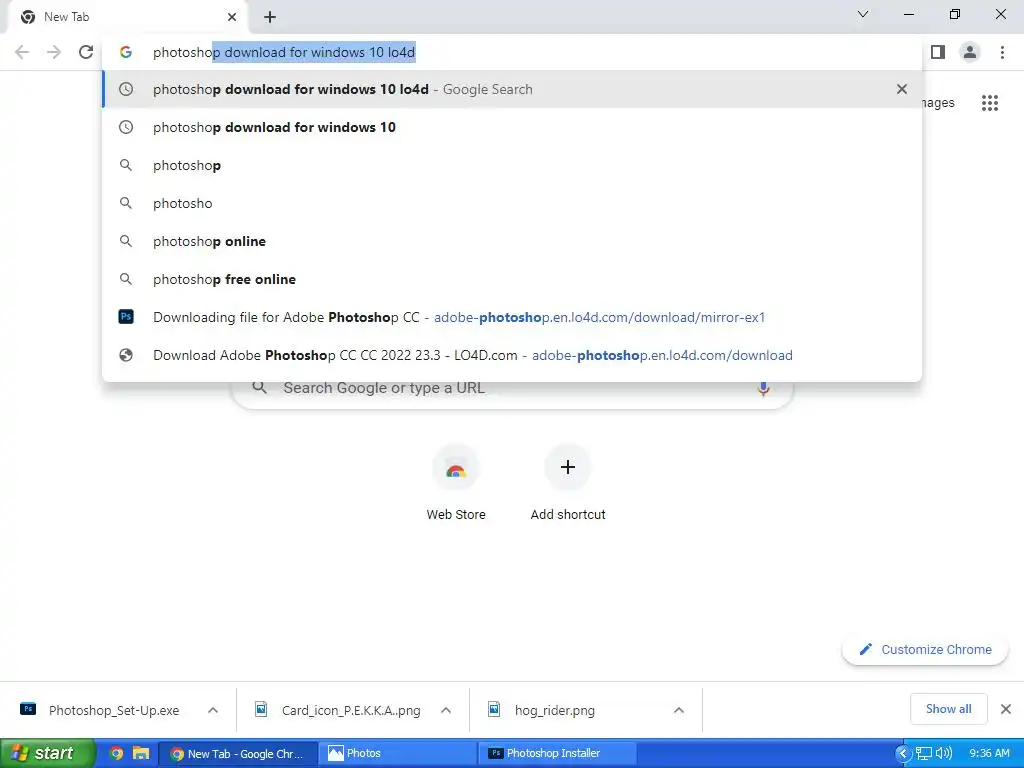Open Chrome three-dot menu

(1002, 52)
